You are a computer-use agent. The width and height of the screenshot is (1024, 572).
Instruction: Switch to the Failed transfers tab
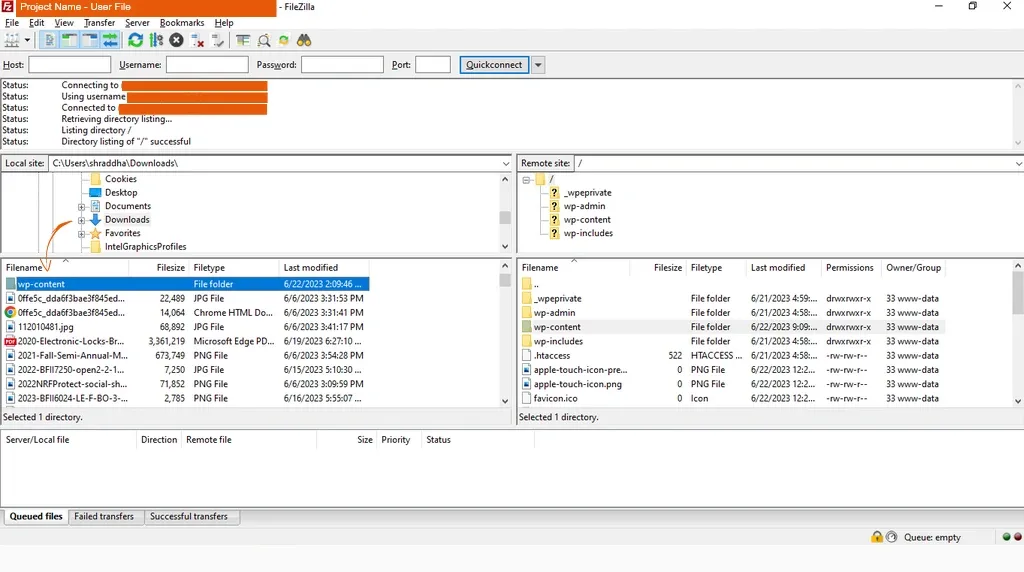[104, 516]
